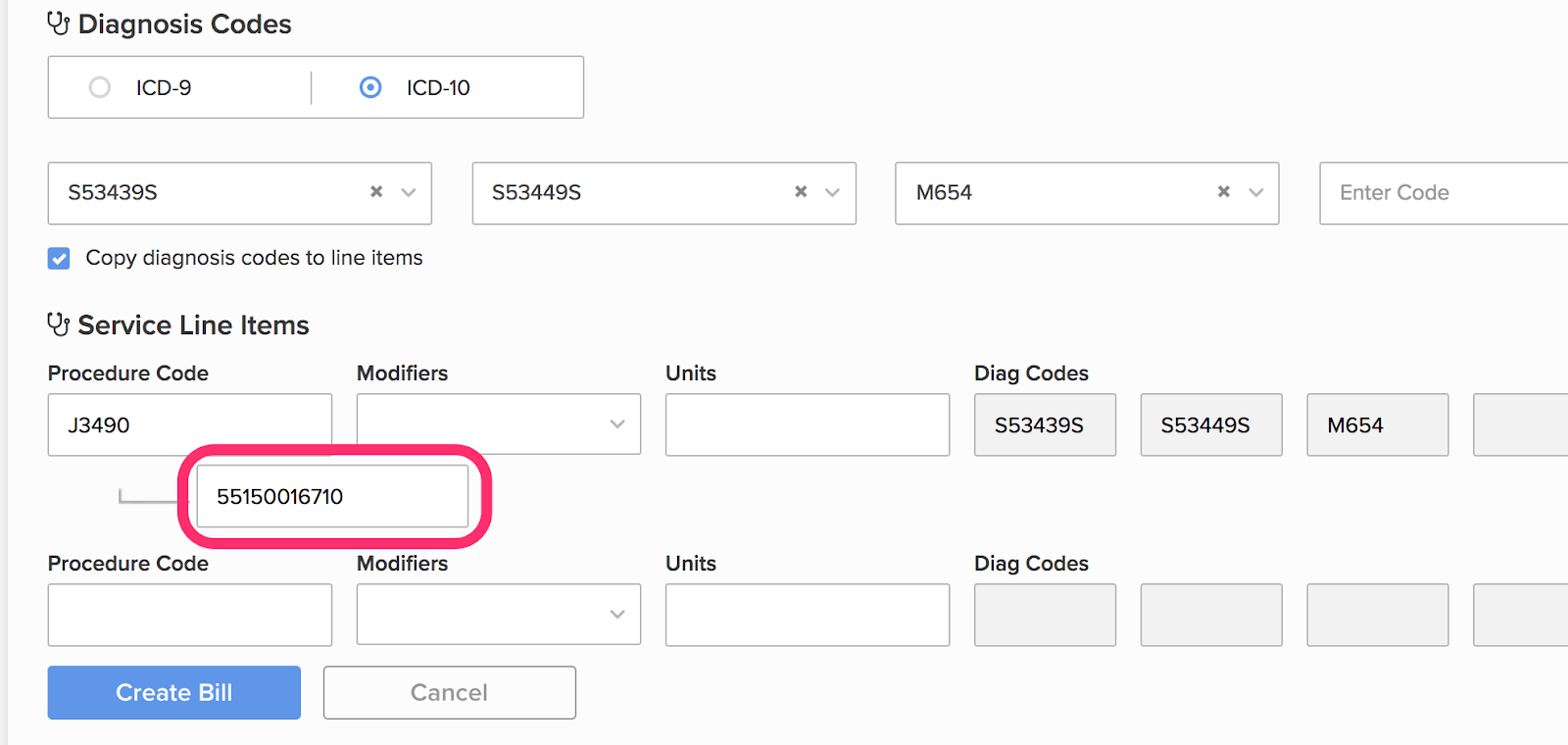Screen dimensions: 1568x745
Task: Click the stethoscope icon beside Service Line Items
Action: (x=58, y=324)
